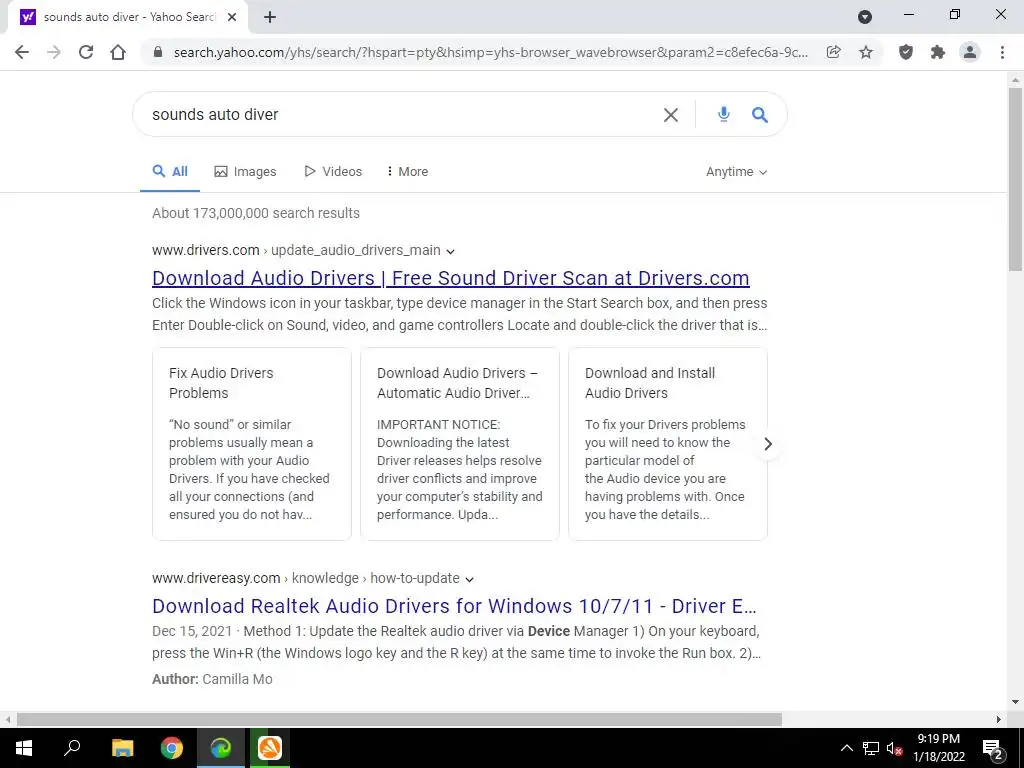Click the 'About 173,000,000 search results' text
The width and height of the screenshot is (1024, 768).
pos(256,214)
